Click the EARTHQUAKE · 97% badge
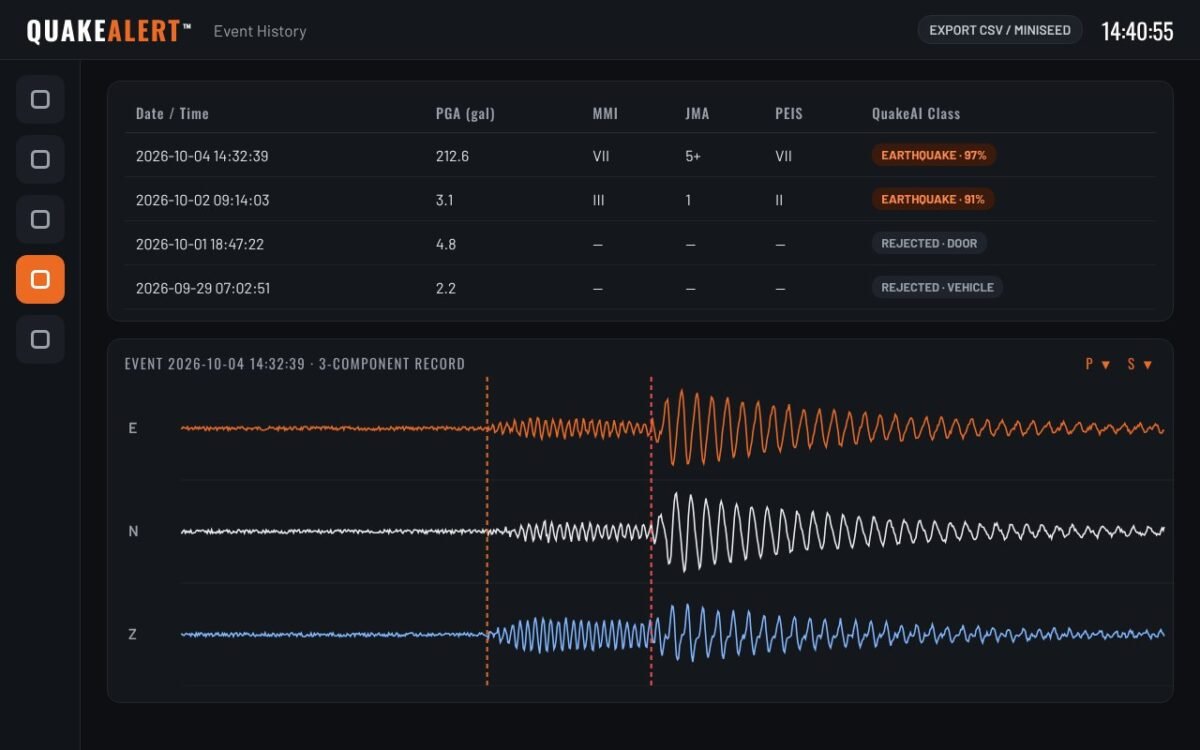Screen dimensions: 1200x750 coord(933,156)
